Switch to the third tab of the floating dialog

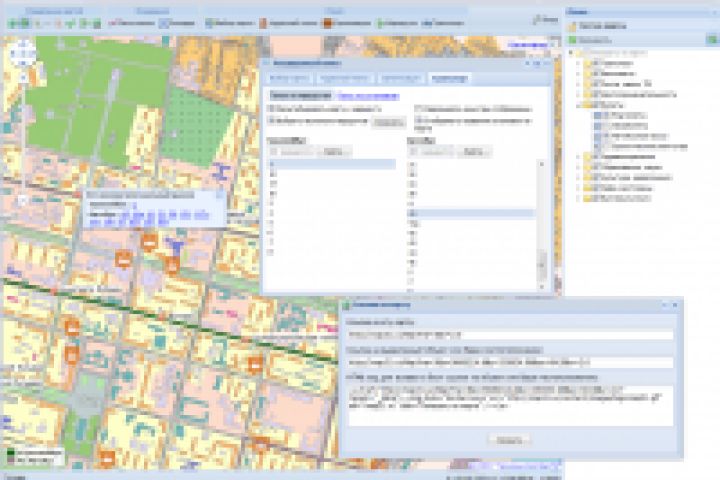pos(401,79)
